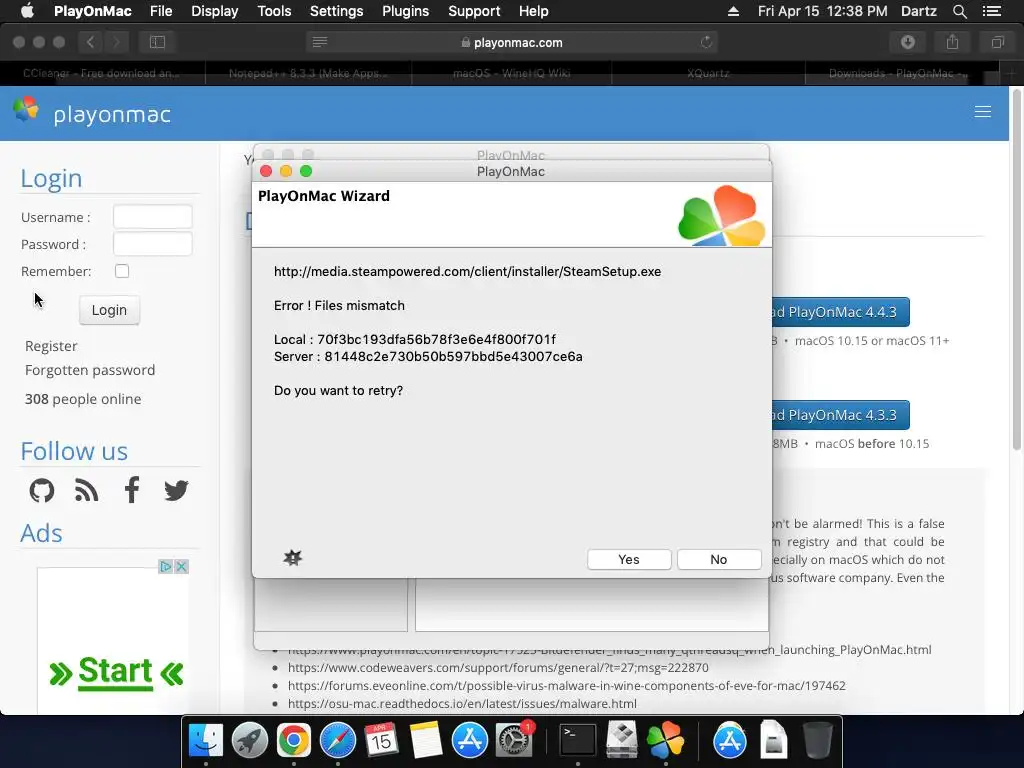Open the Safari downloads icon

tap(908, 42)
